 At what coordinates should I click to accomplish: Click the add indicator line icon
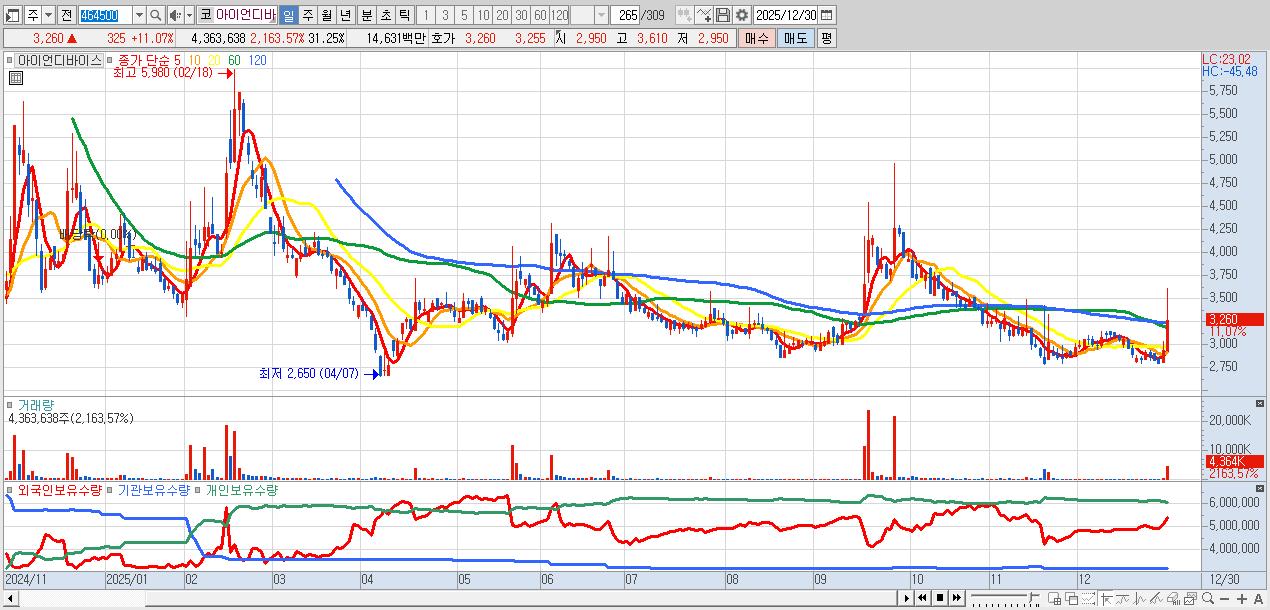704,16
